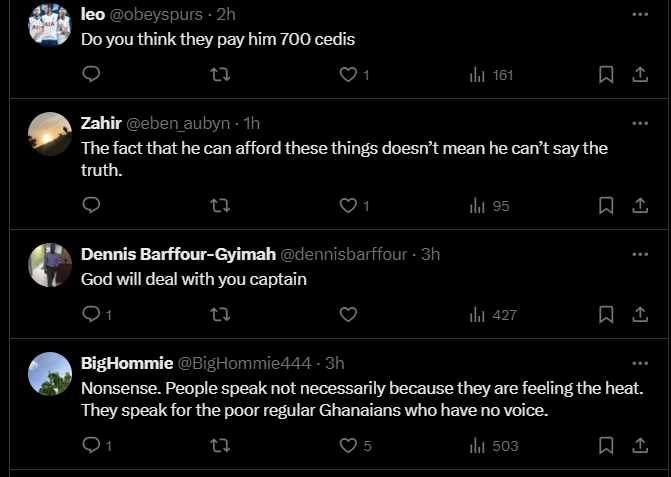Share Zahir's tweet
This screenshot has height=477, width=671.
click(640, 205)
